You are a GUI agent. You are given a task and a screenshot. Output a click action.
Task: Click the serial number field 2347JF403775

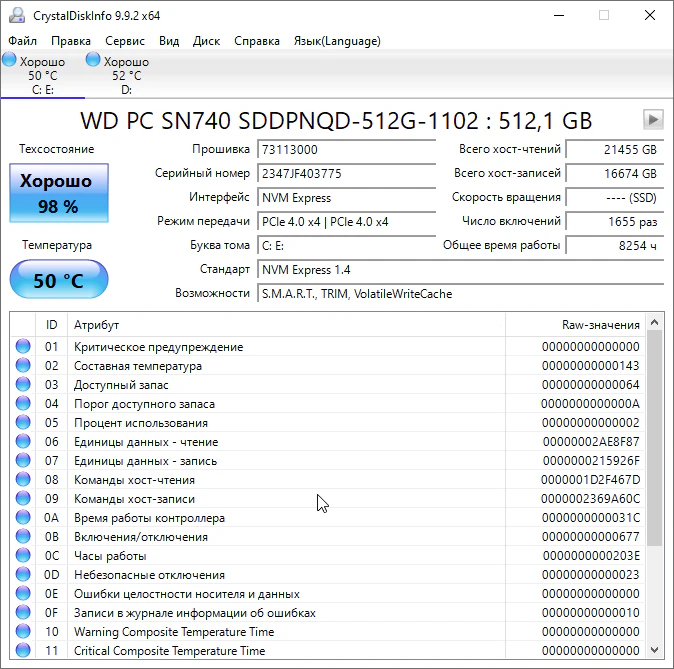[x=346, y=174]
